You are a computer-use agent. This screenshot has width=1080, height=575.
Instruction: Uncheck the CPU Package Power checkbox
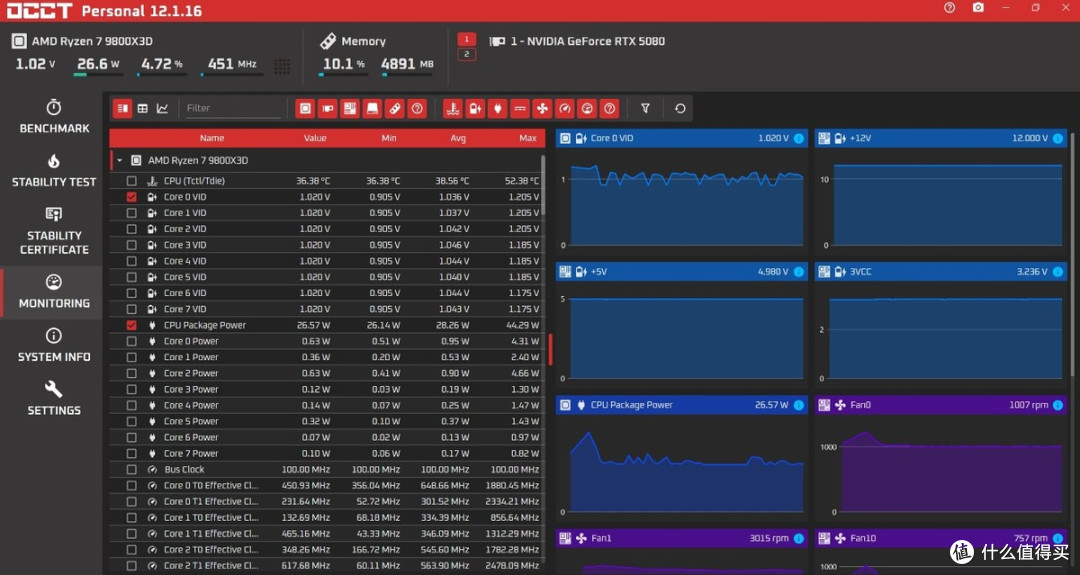[132, 325]
